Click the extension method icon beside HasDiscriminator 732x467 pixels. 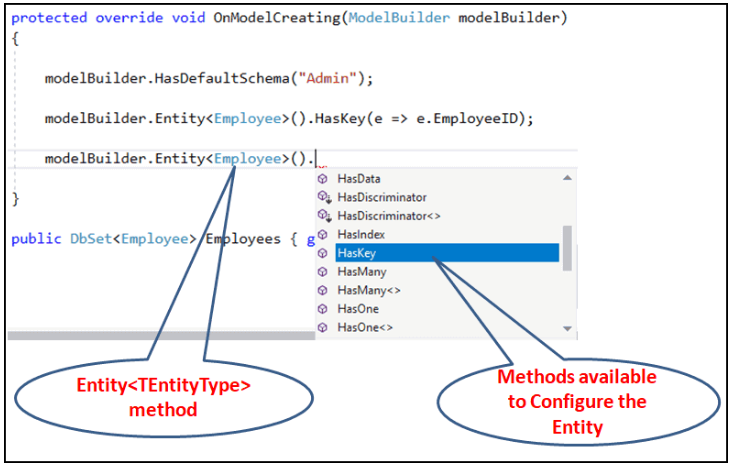(324, 198)
